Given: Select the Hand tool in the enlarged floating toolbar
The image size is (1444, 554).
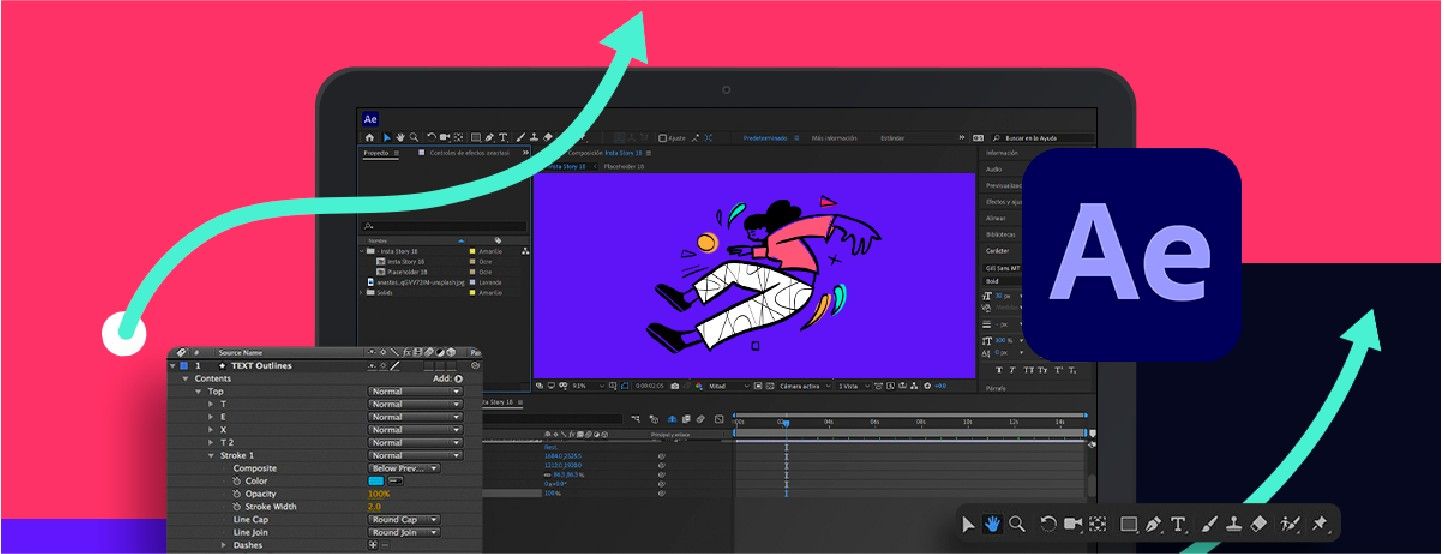Looking at the screenshot, I should (x=993, y=523).
